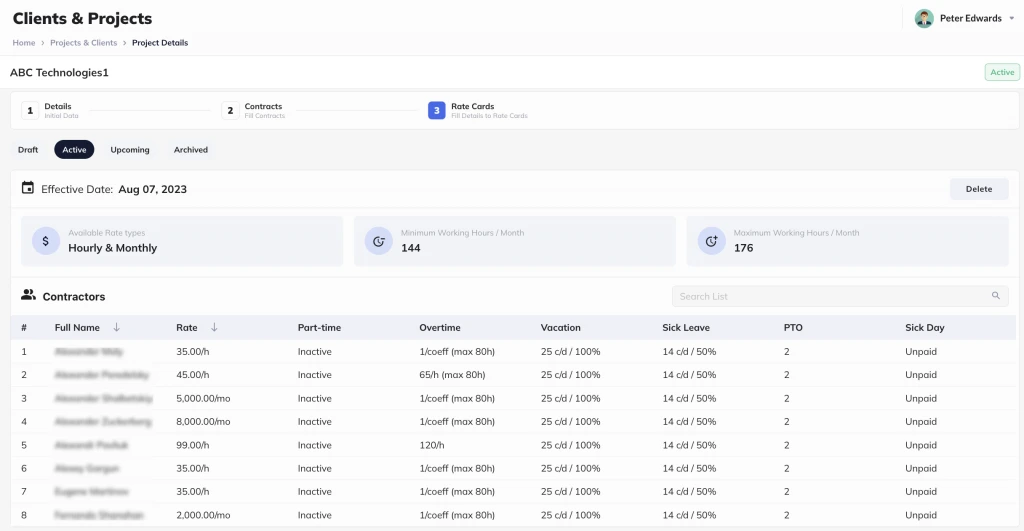
Task: Click the Part-time column header
Action: (x=319, y=327)
